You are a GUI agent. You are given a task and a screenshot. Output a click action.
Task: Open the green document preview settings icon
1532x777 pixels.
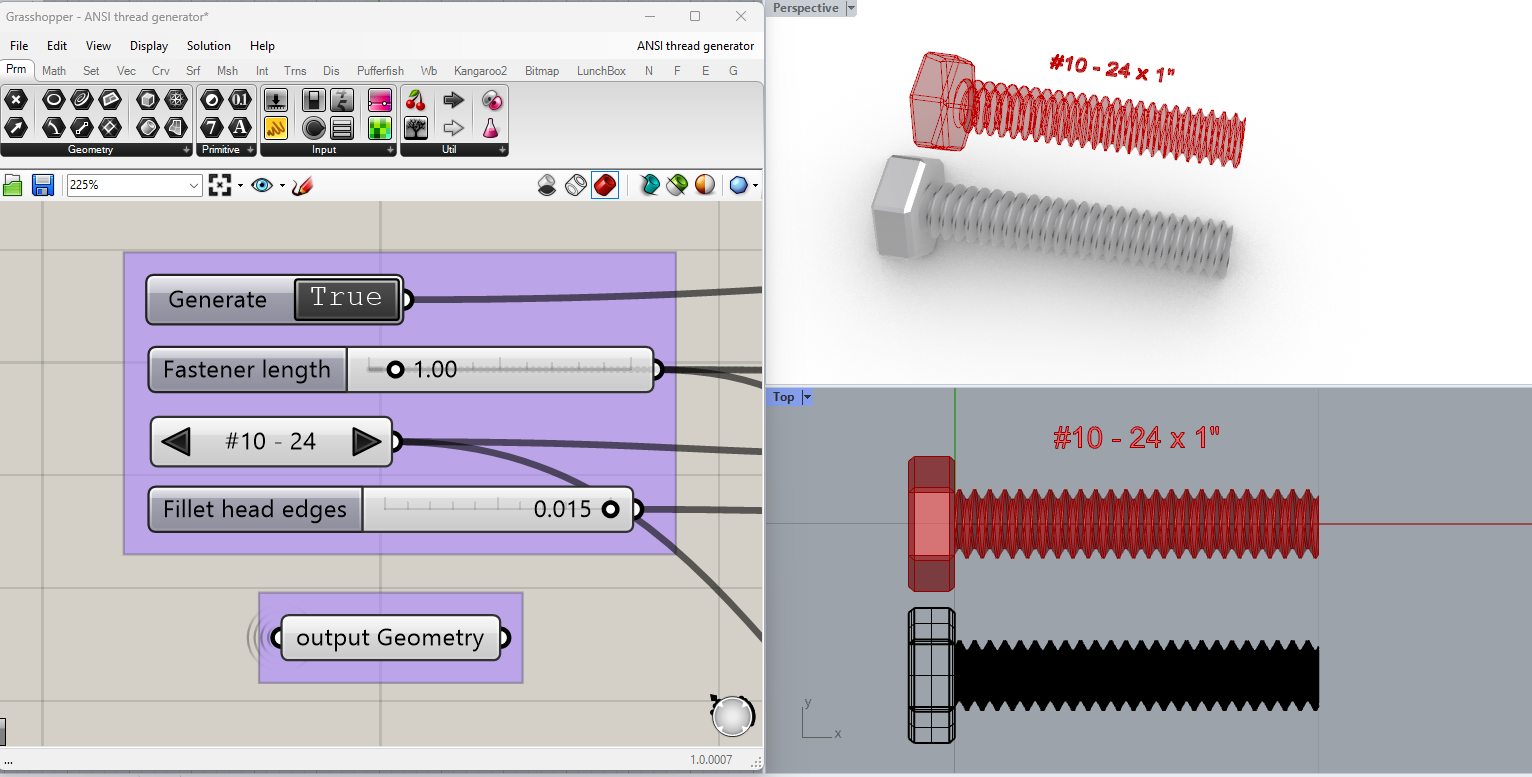click(x=677, y=185)
